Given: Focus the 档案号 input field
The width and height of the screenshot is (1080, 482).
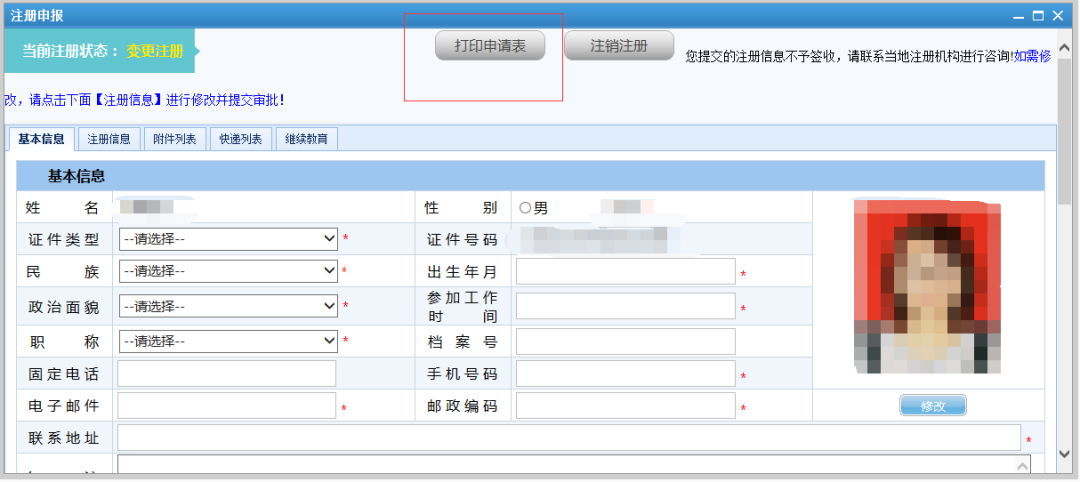Looking at the screenshot, I should [x=625, y=341].
